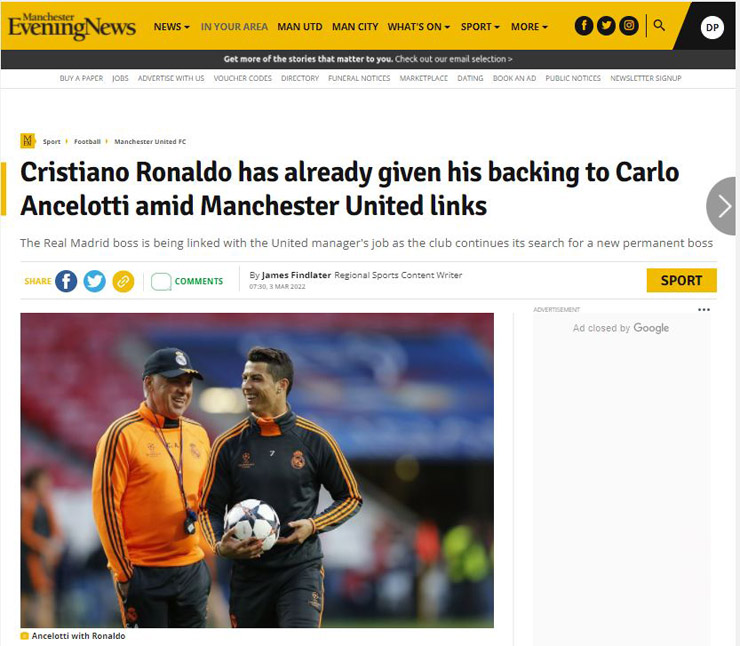
Task: Expand the NEWS dropdown menu
Action: coord(171,27)
